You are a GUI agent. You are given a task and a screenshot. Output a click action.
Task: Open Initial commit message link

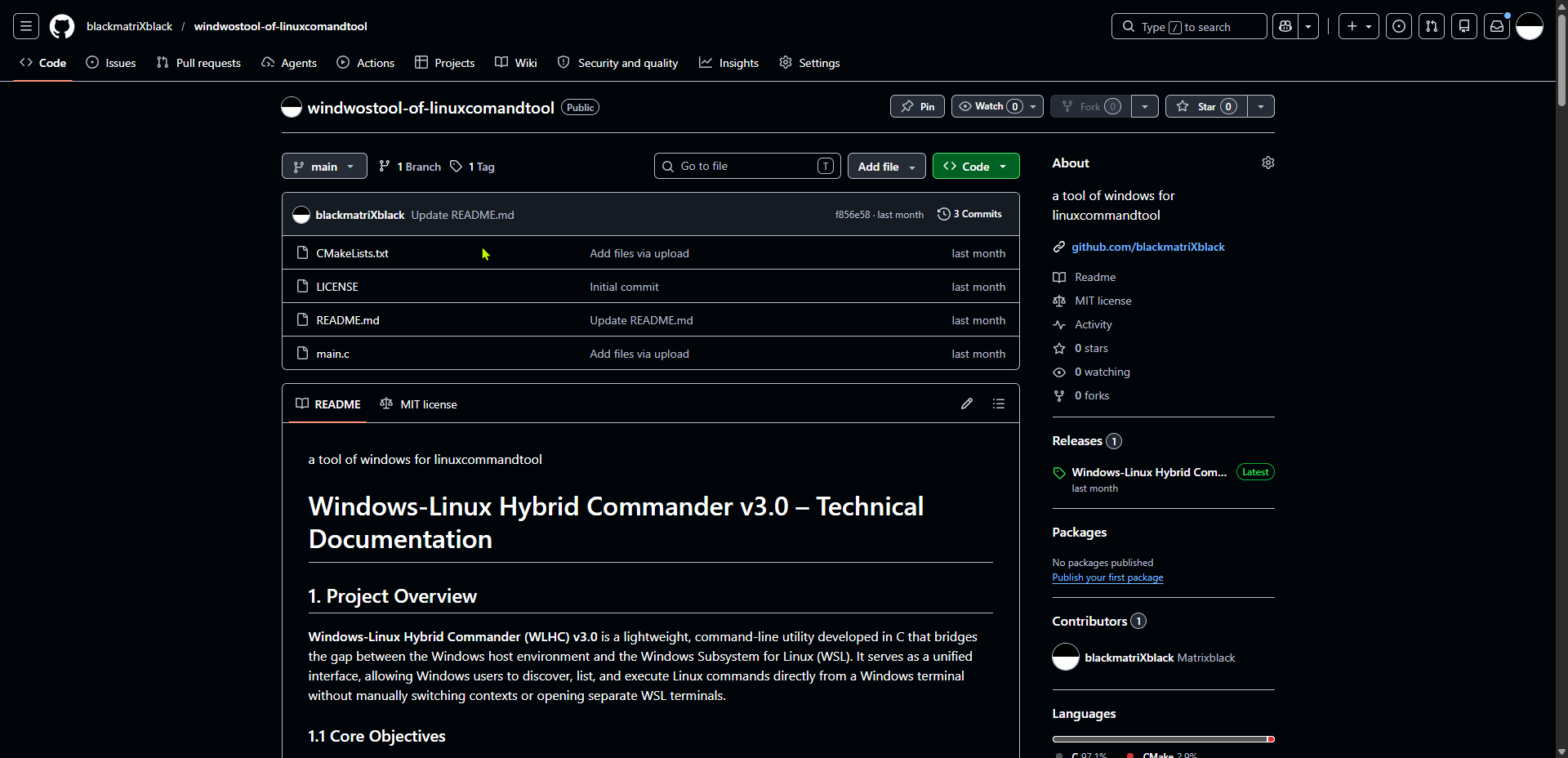(624, 287)
